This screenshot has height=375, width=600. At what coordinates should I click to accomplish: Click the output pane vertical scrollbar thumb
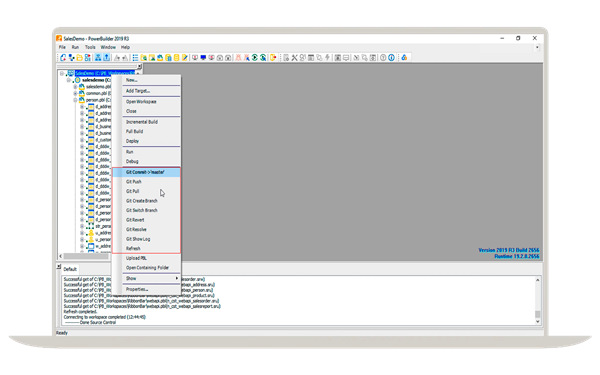537,314
